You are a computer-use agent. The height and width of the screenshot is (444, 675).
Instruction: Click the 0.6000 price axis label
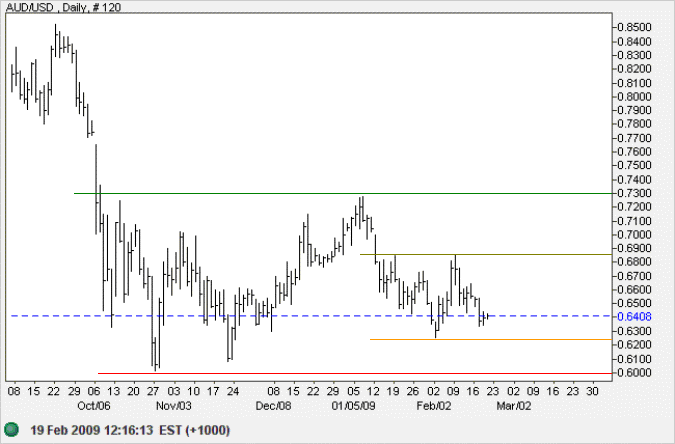coord(634,373)
